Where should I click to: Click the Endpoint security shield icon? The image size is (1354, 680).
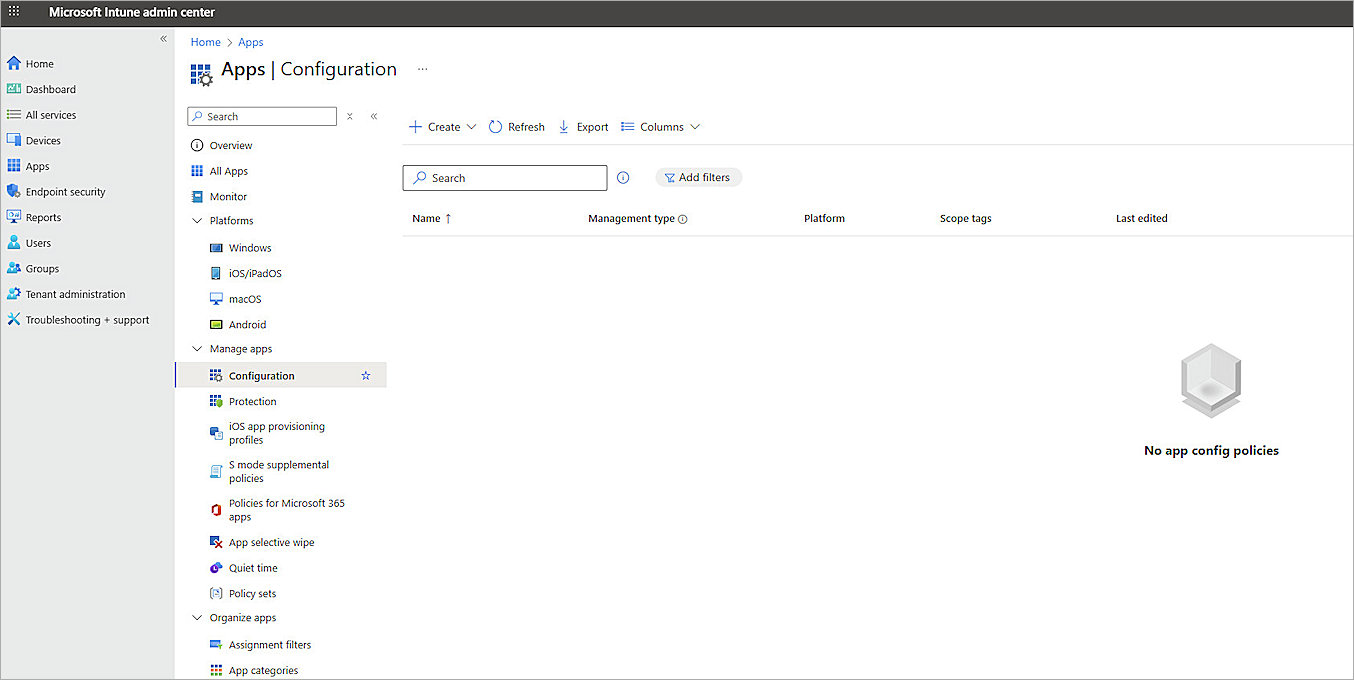14,192
